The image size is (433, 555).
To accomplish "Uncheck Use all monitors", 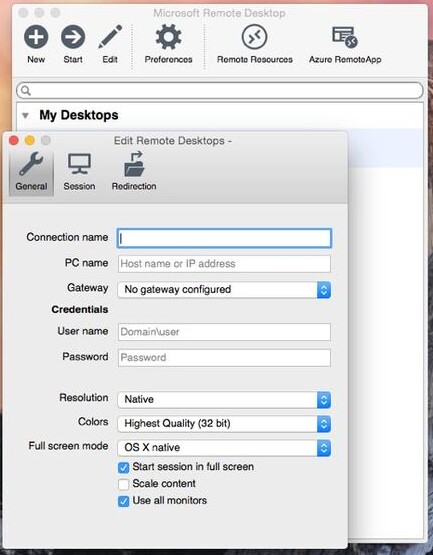I will (124, 501).
